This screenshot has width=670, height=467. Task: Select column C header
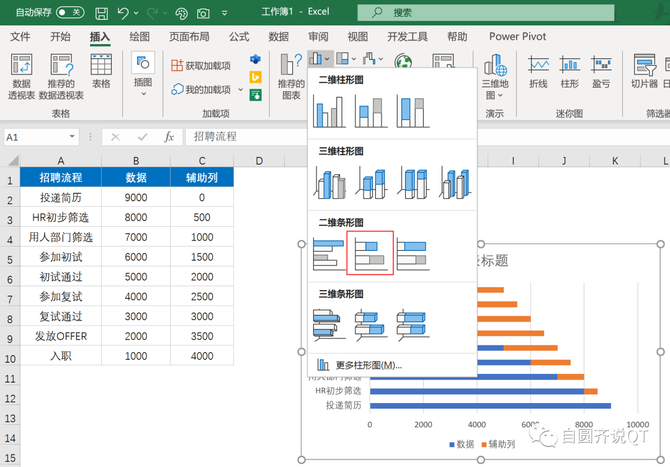202,161
